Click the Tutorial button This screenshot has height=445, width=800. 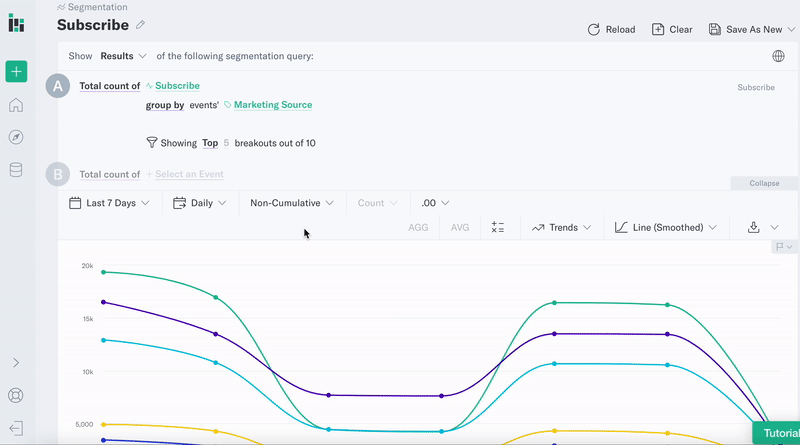point(777,433)
